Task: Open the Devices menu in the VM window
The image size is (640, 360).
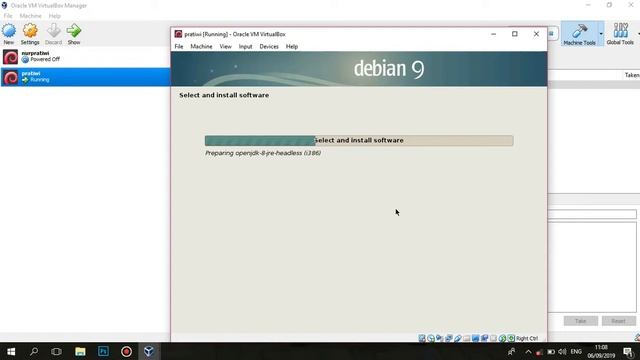Action: (269, 47)
